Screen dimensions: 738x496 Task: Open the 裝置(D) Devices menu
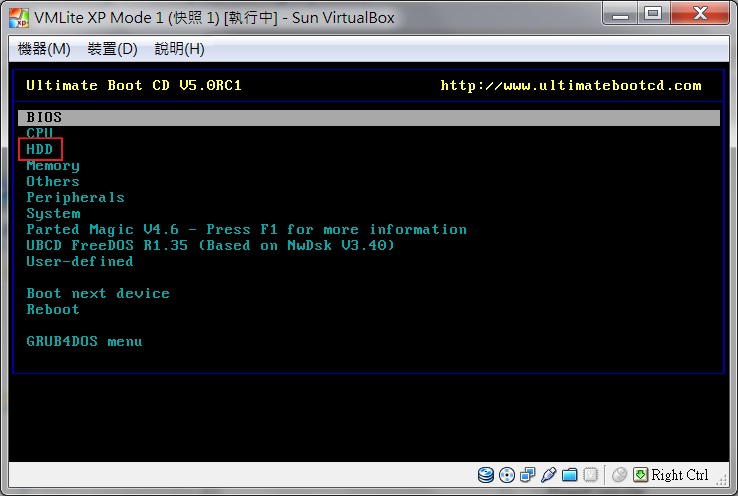(112, 49)
